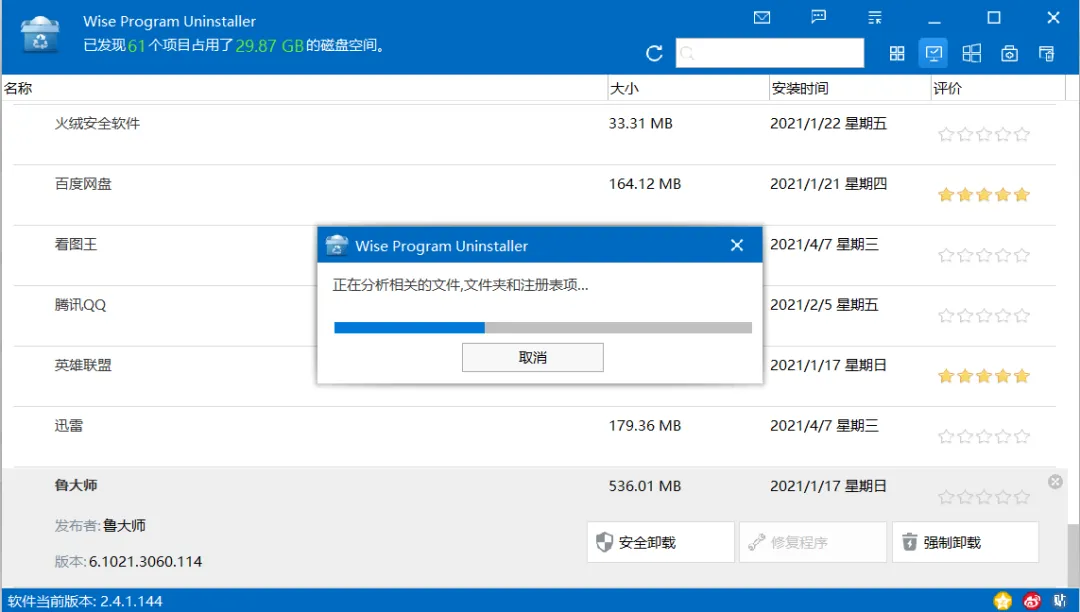This screenshot has height=612, width=1080.
Task: Click 英雄联盟's 2021/1/17 星期日 date
Action: [x=829, y=365]
